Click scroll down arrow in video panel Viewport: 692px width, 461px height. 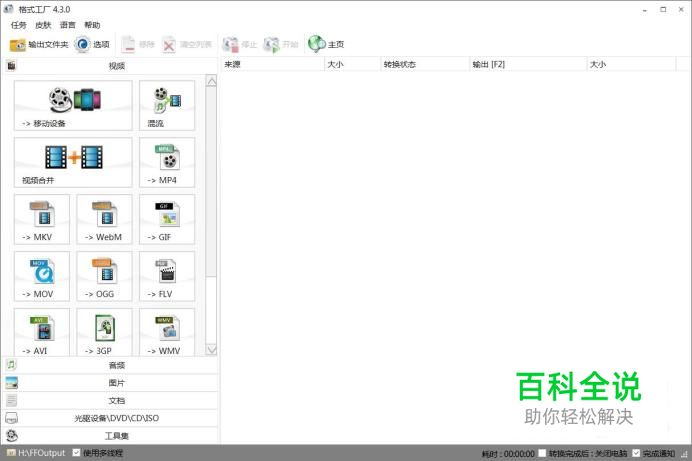[211, 349]
